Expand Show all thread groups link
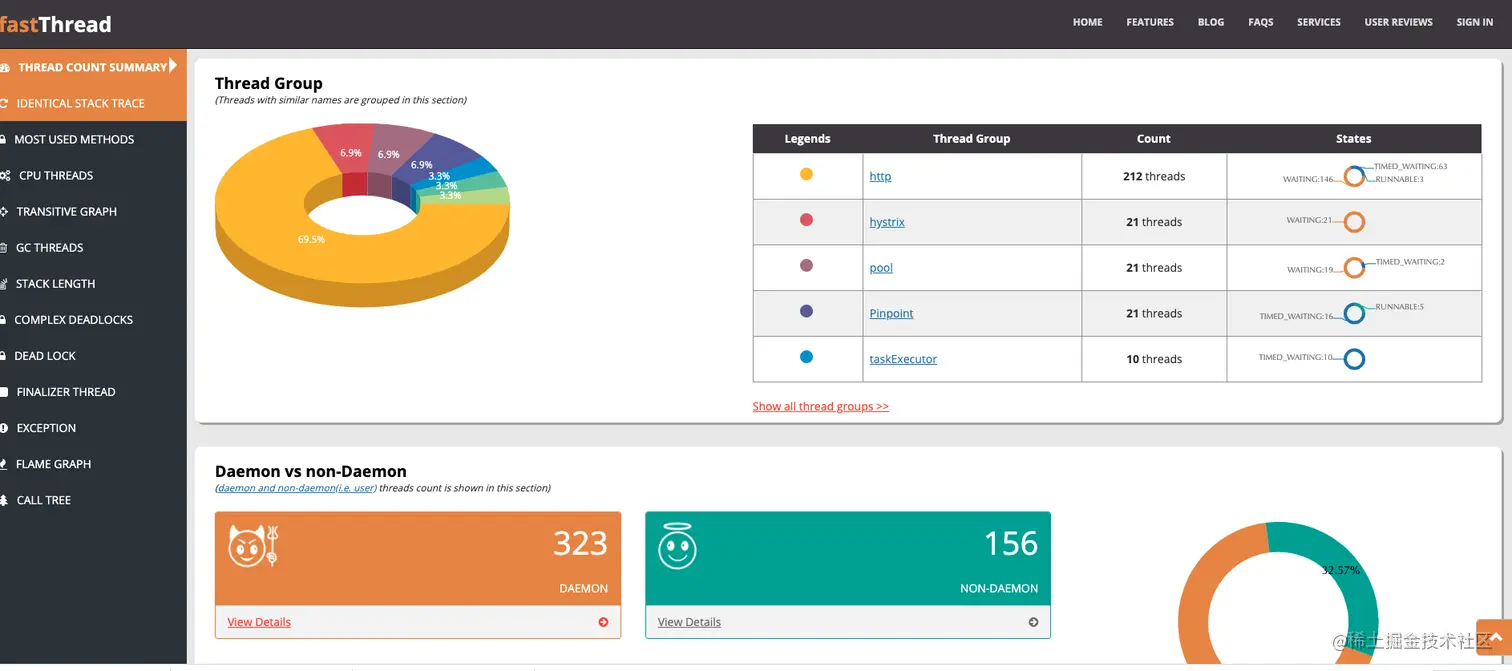The height and width of the screenshot is (671, 1512). [820, 406]
